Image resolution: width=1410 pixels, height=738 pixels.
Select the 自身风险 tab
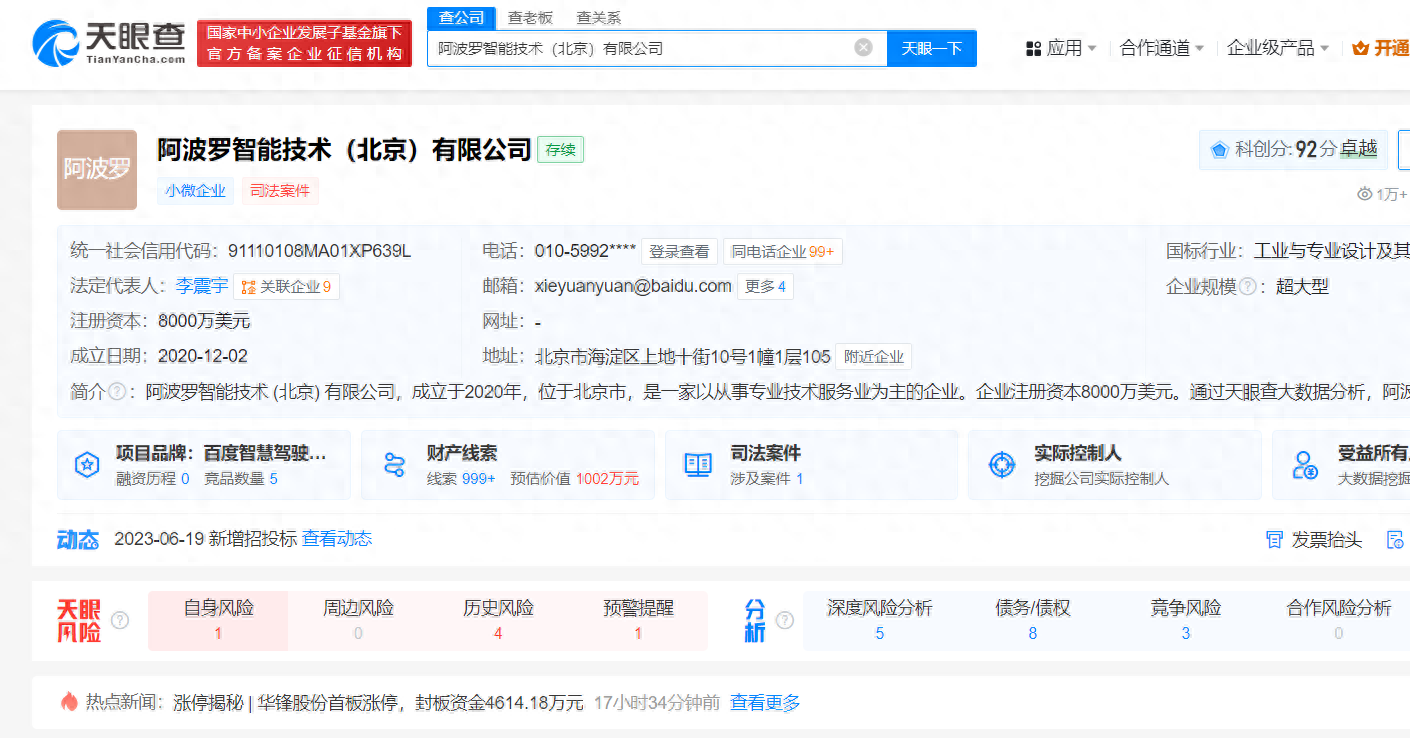coord(218,621)
